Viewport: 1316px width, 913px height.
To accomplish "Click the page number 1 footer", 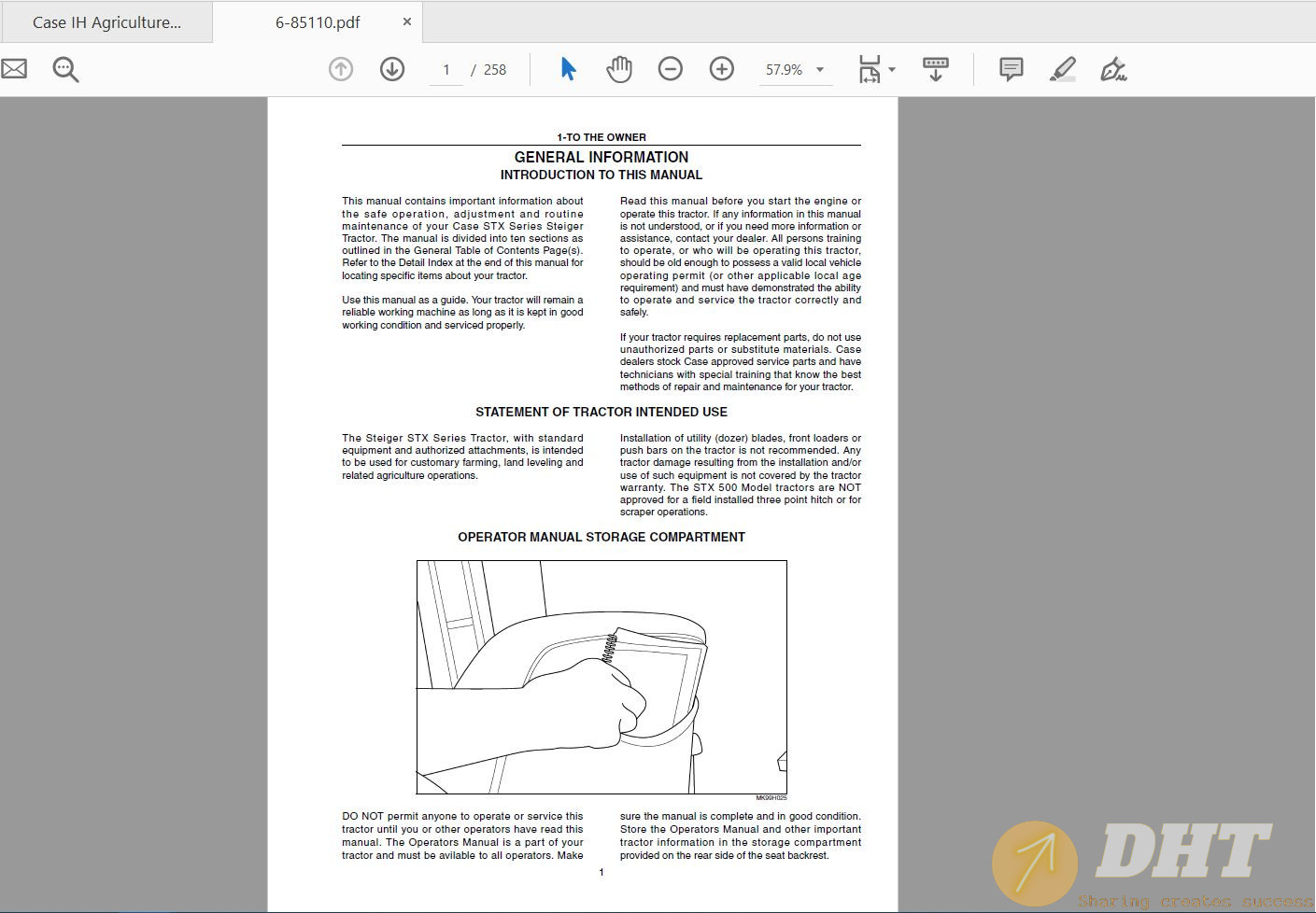I will (601, 872).
